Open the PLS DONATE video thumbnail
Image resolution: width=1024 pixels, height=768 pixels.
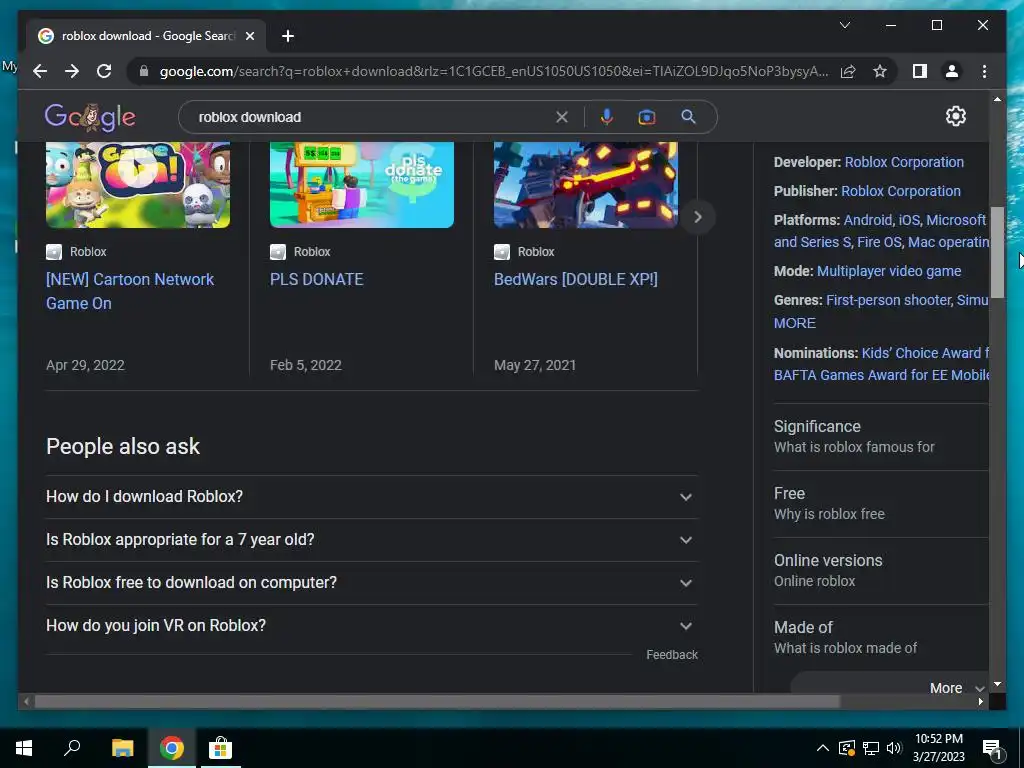(362, 185)
